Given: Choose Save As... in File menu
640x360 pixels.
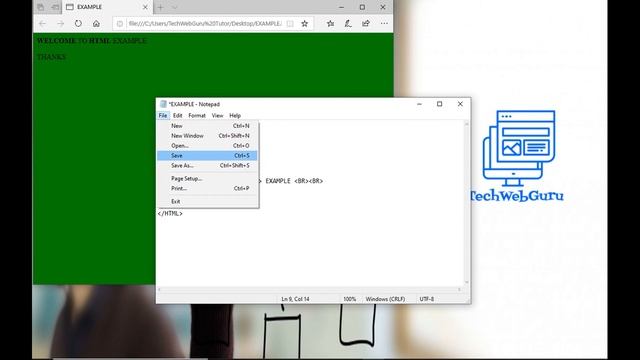Looking at the screenshot, I should [207, 165].
